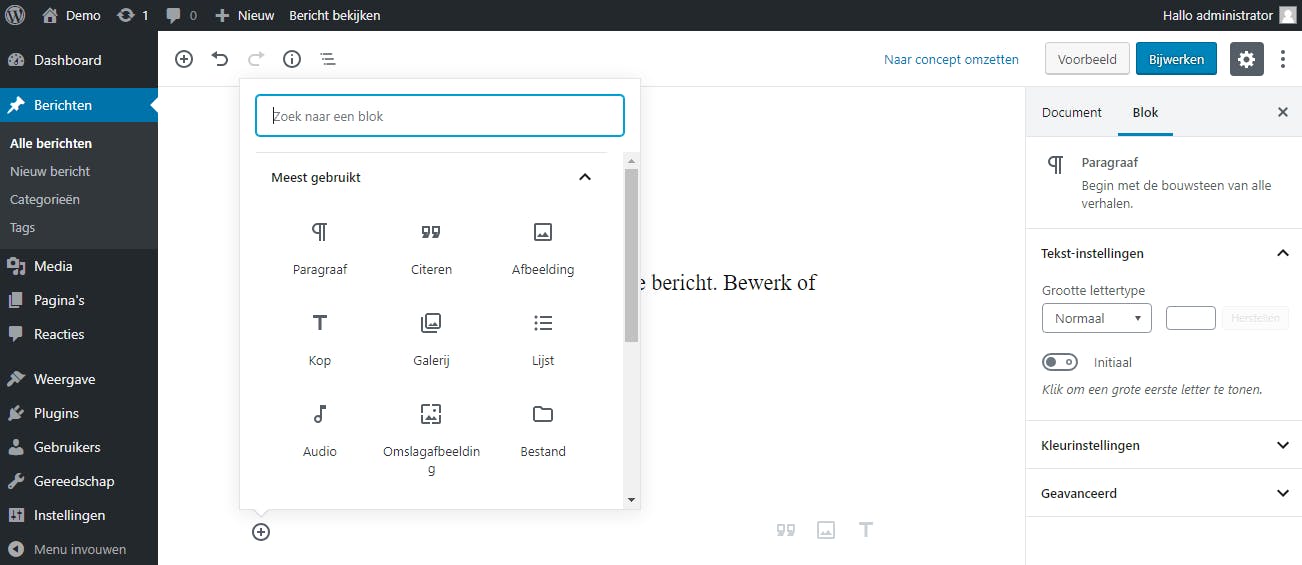
Task: Click the Bijwerken button
Action: [1176, 59]
